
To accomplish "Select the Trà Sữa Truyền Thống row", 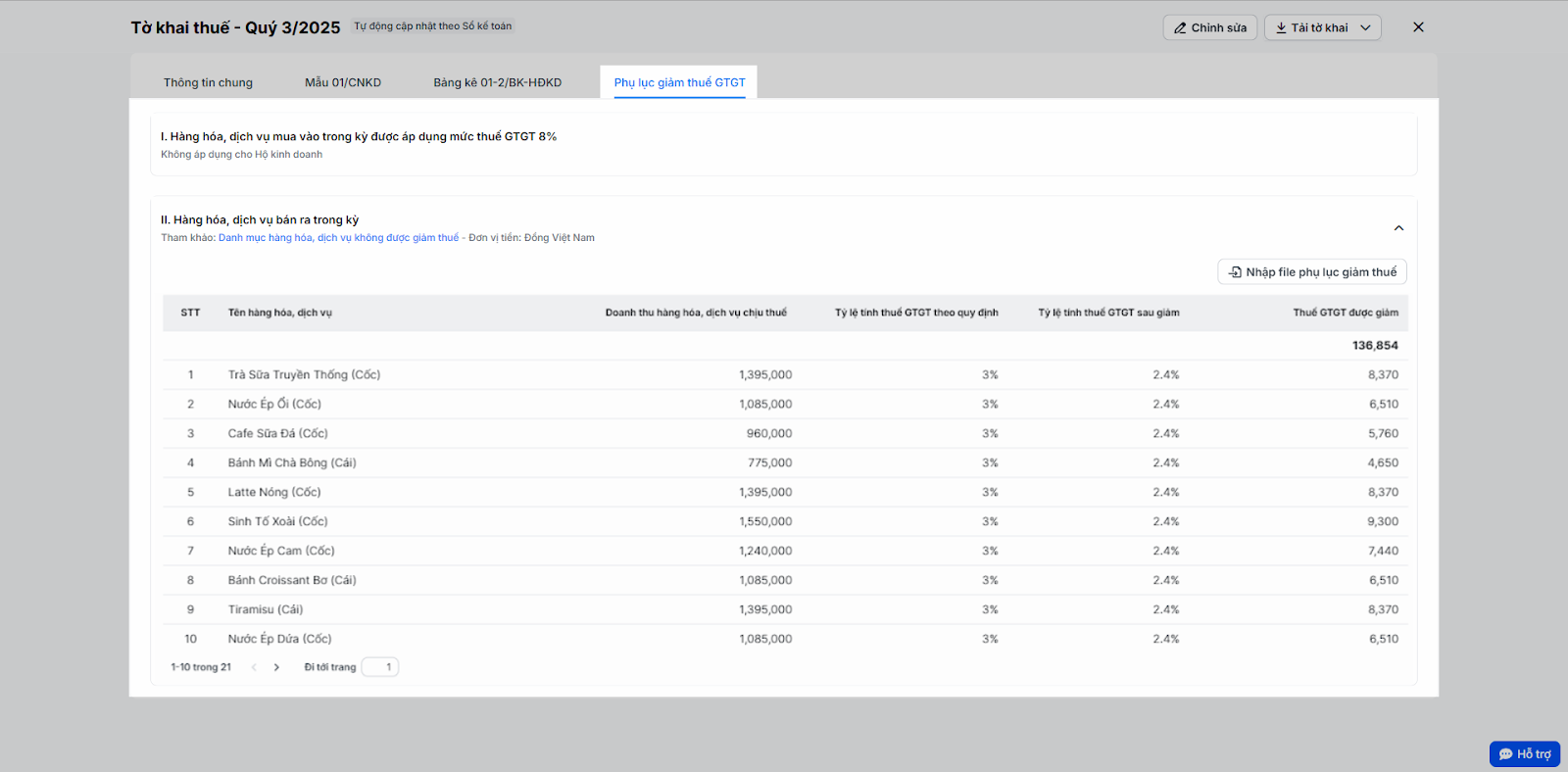I will click(x=304, y=374).
